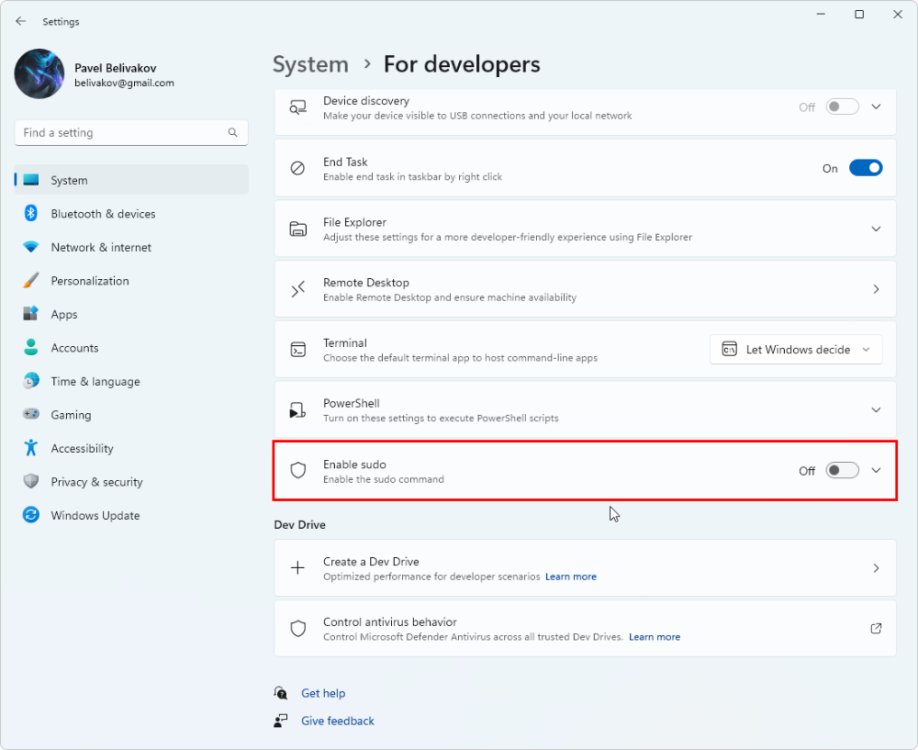Open the Give feedback link
The image size is (918, 750).
pyautogui.click(x=338, y=721)
